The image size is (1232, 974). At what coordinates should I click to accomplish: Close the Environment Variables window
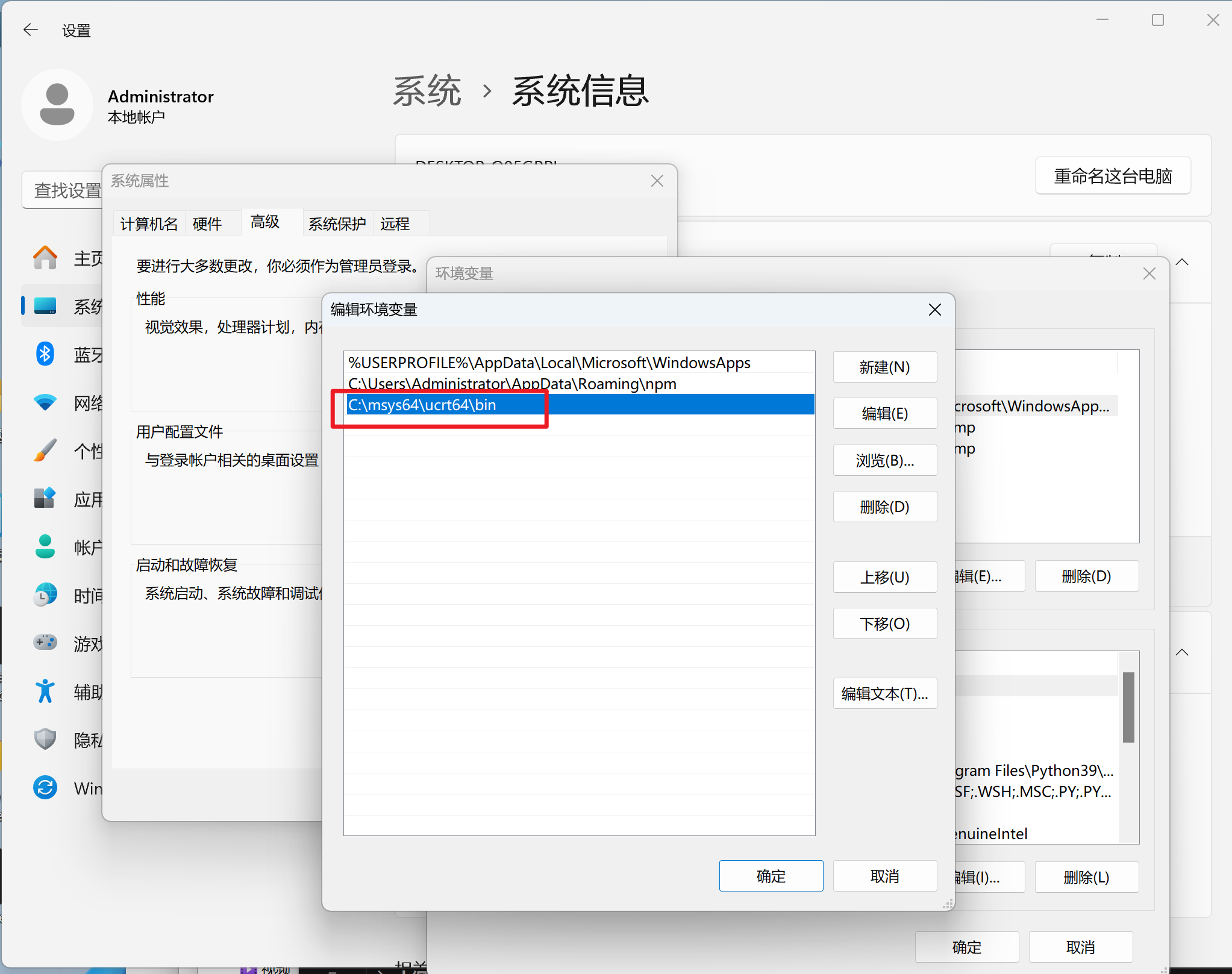[1149, 273]
